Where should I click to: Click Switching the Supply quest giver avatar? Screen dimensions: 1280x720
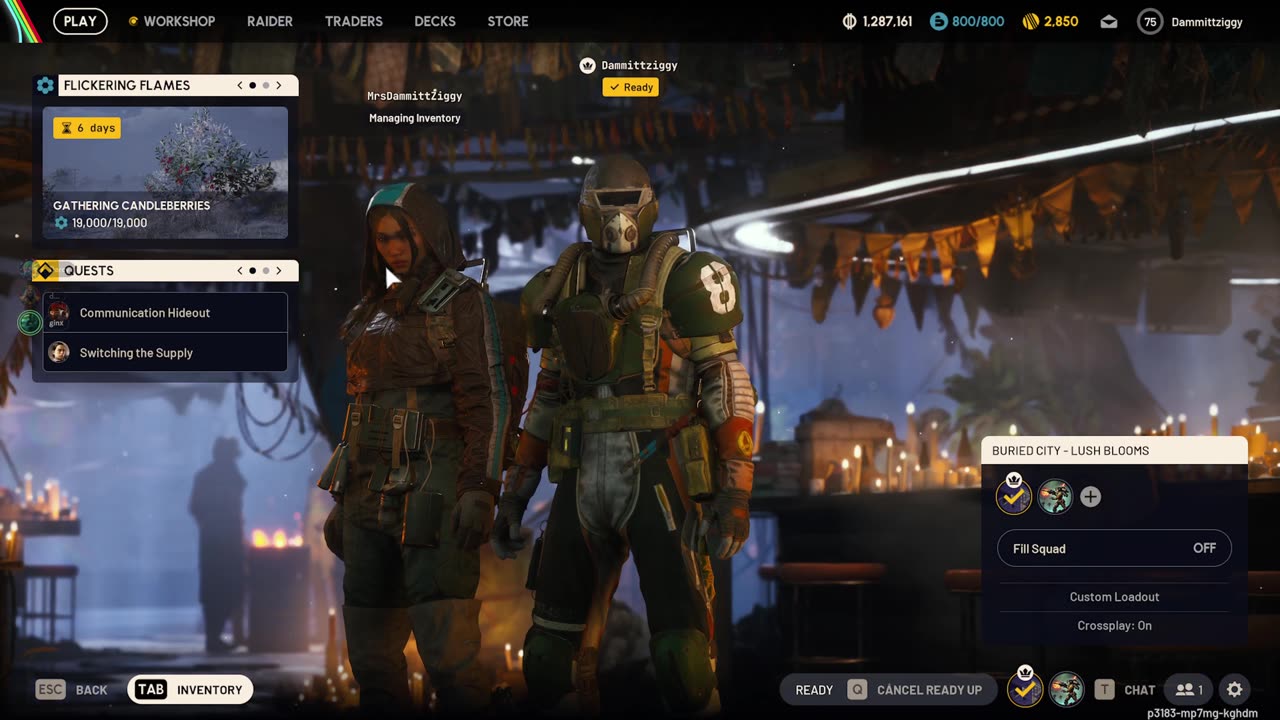(59, 352)
